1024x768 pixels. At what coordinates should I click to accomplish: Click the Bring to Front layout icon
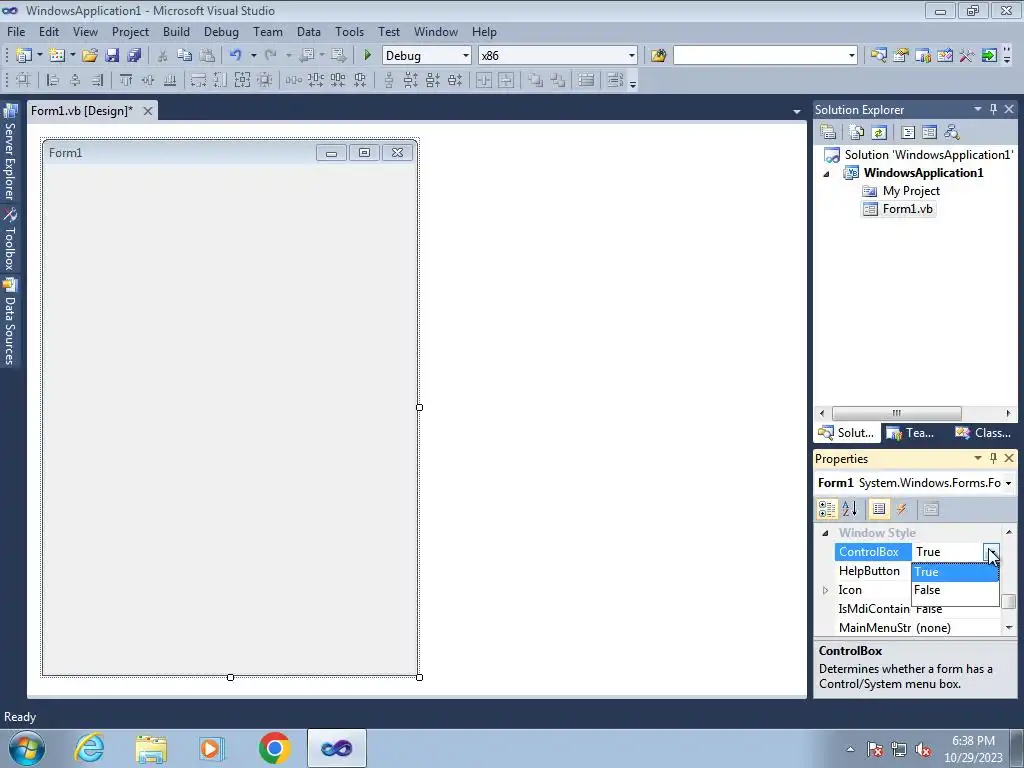[x=536, y=80]
